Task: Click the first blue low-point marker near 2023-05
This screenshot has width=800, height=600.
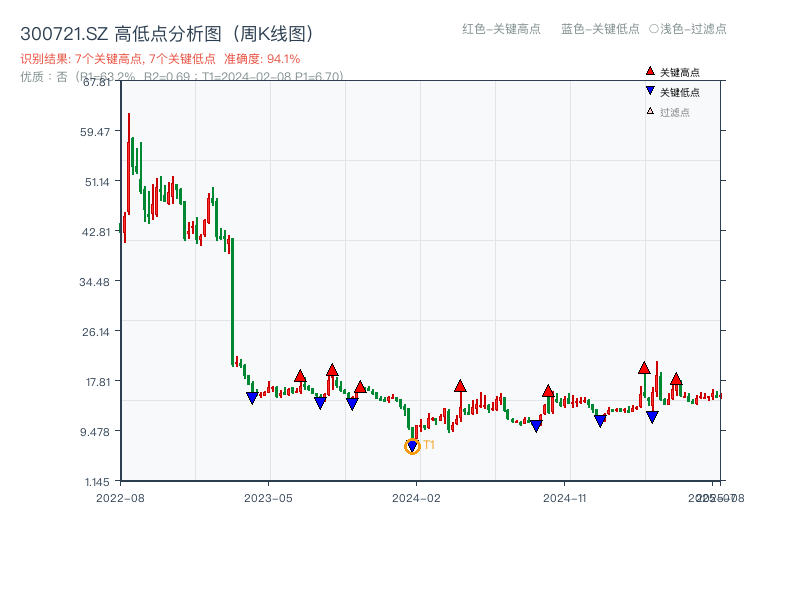Action: pos(252,397)
